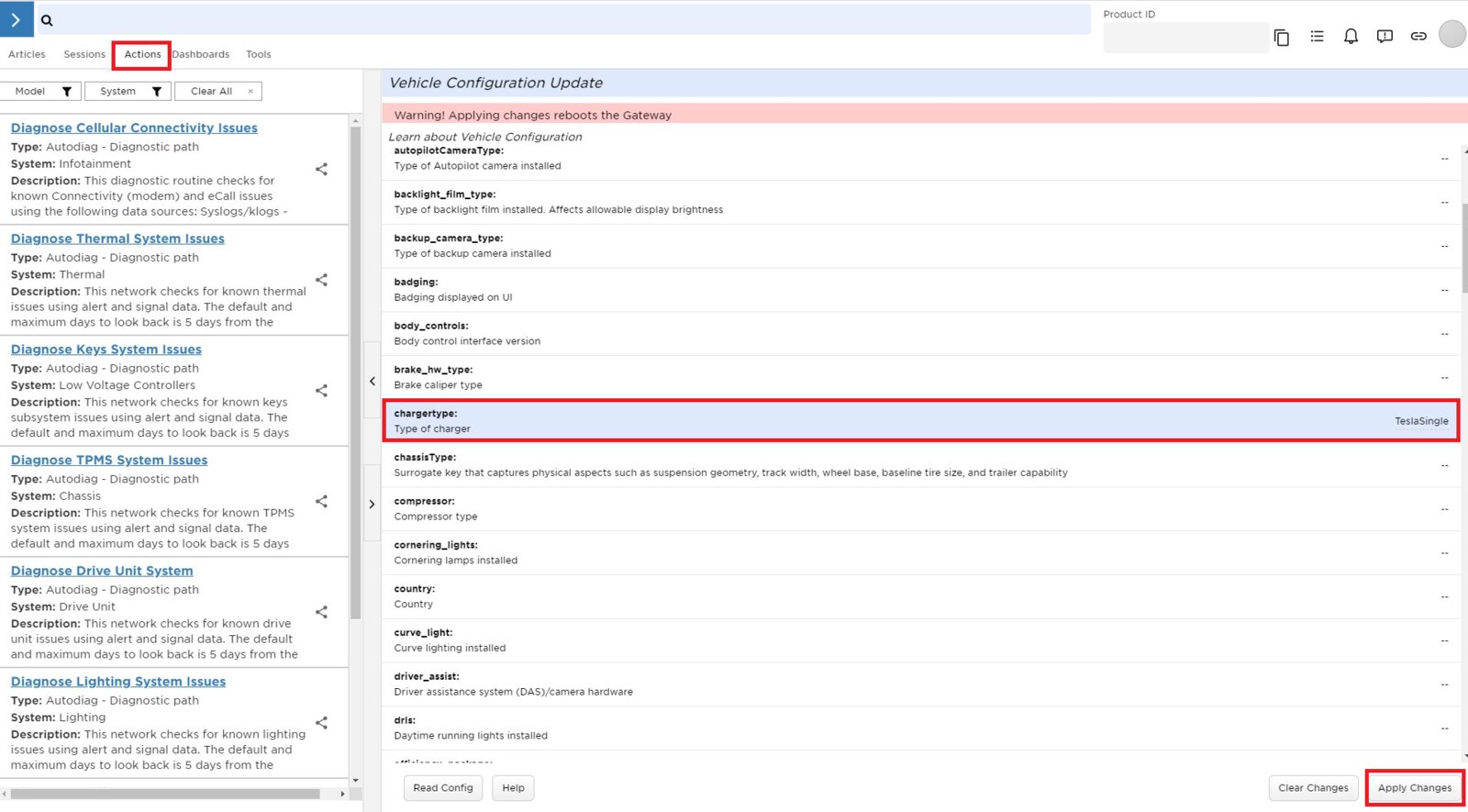Share the Diagnose Keys System Issues item
The height and width of the screenshot is (812, 1468).
pyautogui.click(x=321, y=391)
